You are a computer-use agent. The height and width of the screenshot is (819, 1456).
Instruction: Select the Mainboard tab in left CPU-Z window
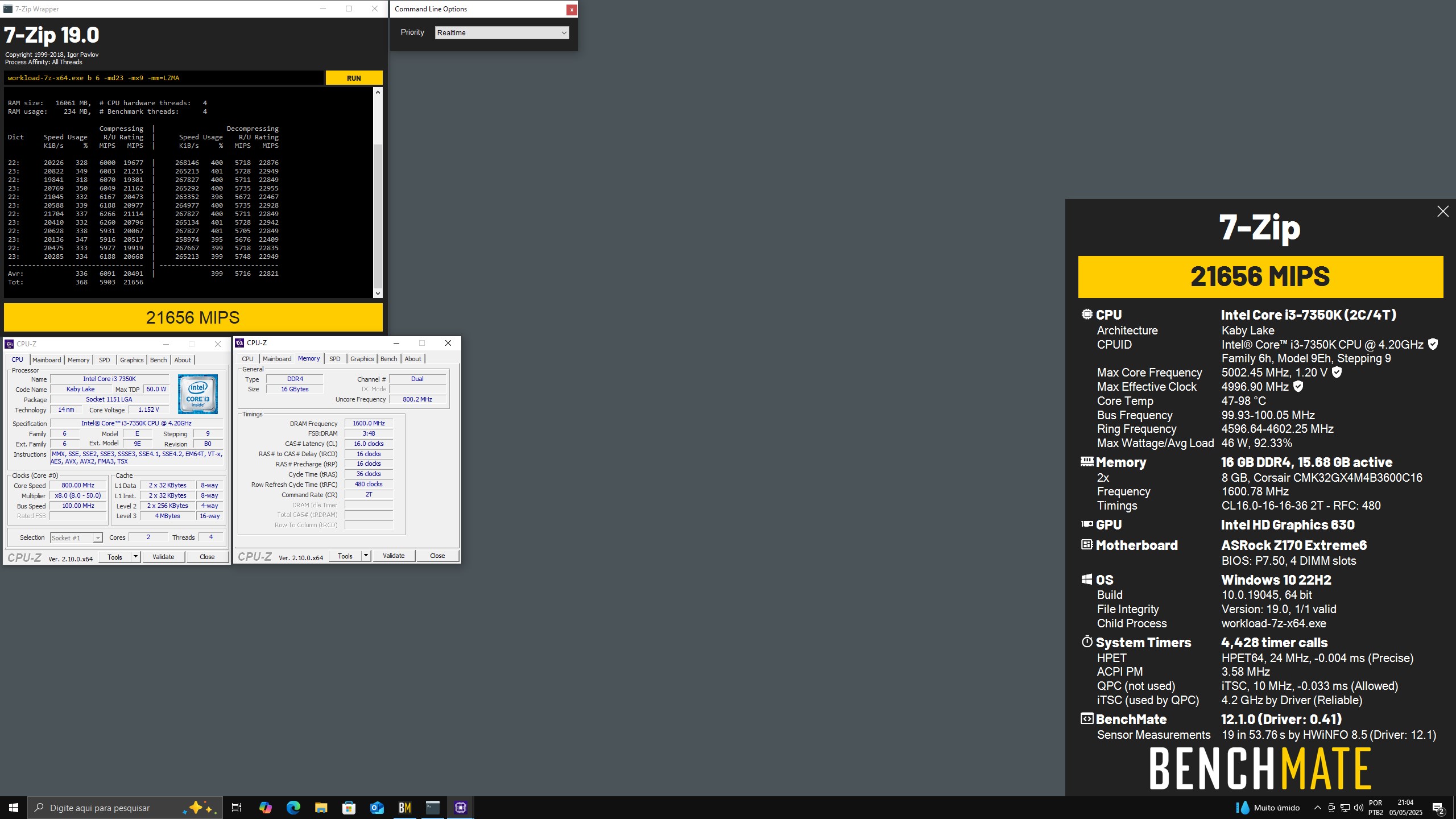click(x=47, y=360)
